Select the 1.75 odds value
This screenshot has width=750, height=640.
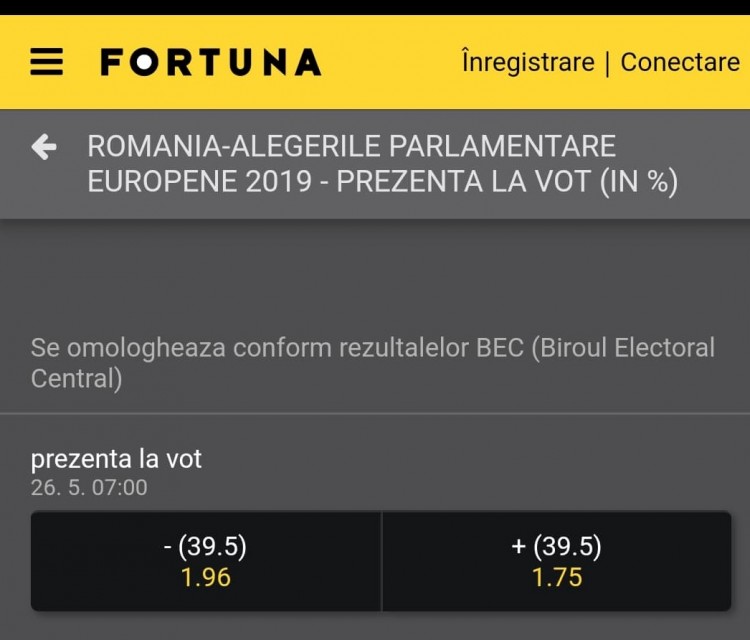pyautogui.click(x=556, y=578)
